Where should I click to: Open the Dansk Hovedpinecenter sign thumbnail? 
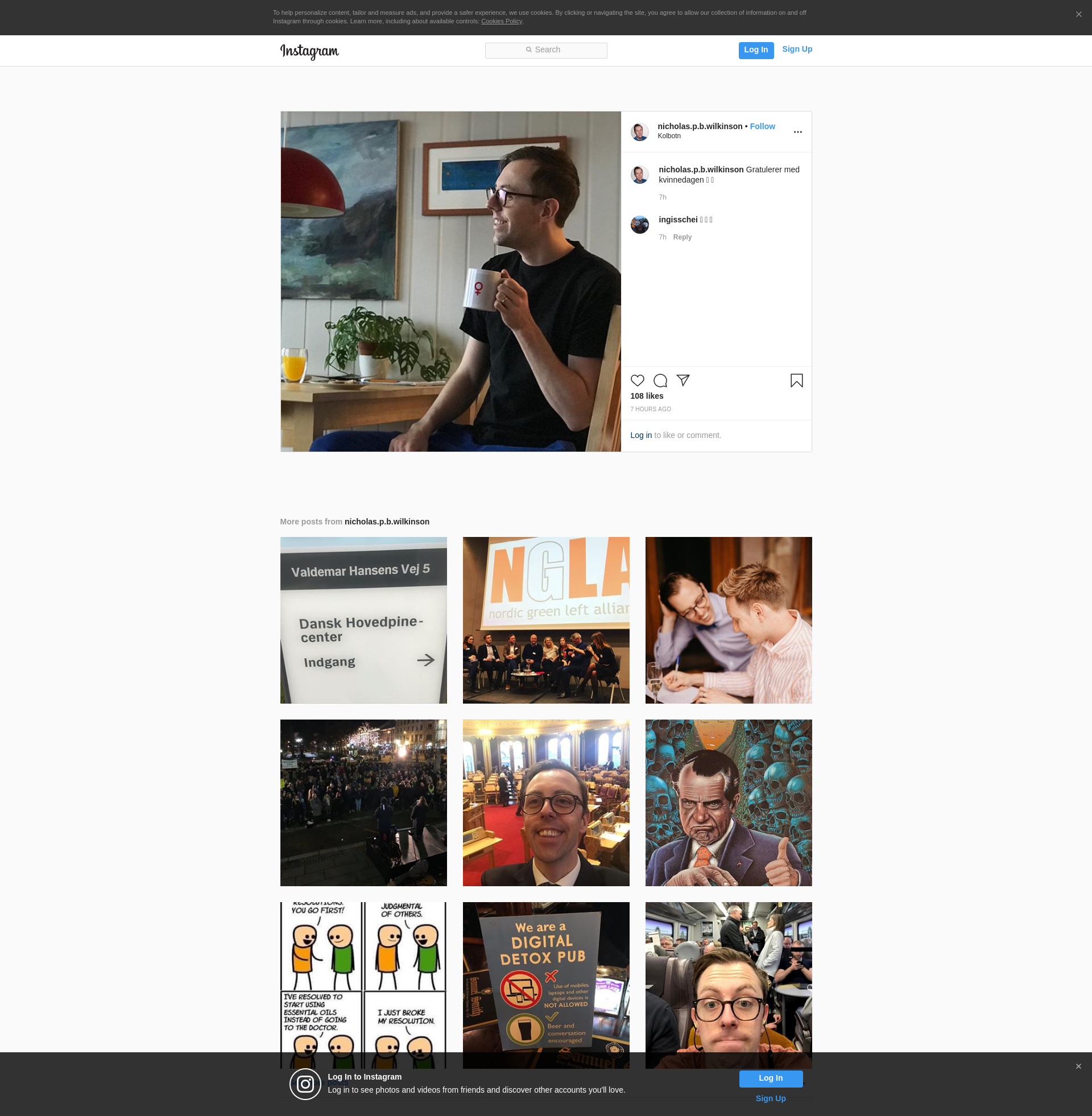coord(363,620)
